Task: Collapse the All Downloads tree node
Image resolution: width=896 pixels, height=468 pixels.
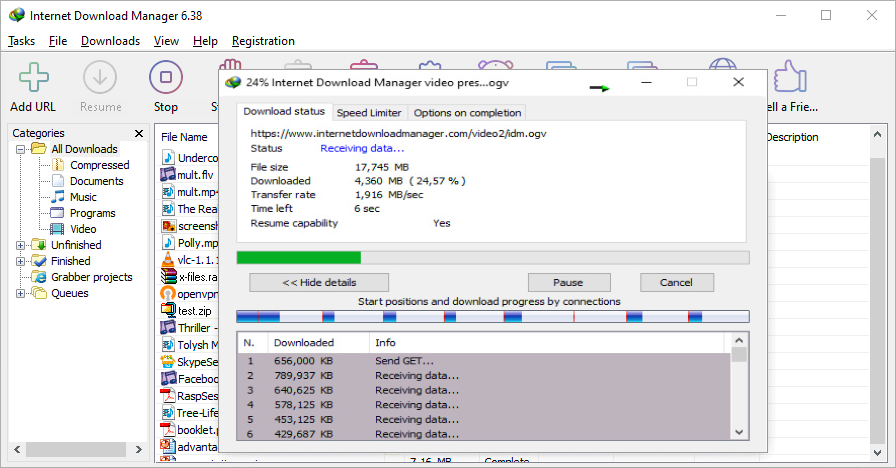Action: (x=21, y=149)
